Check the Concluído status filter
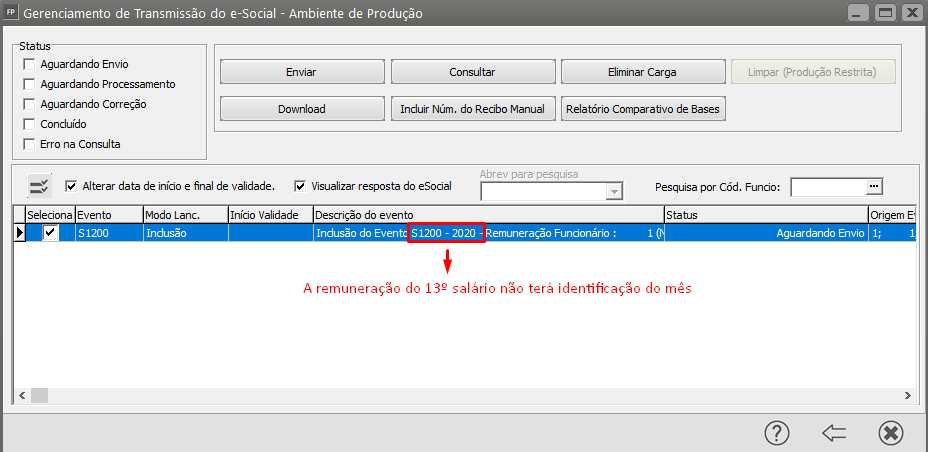The width and height of the screenshot is (928, 452). point(28,124)
